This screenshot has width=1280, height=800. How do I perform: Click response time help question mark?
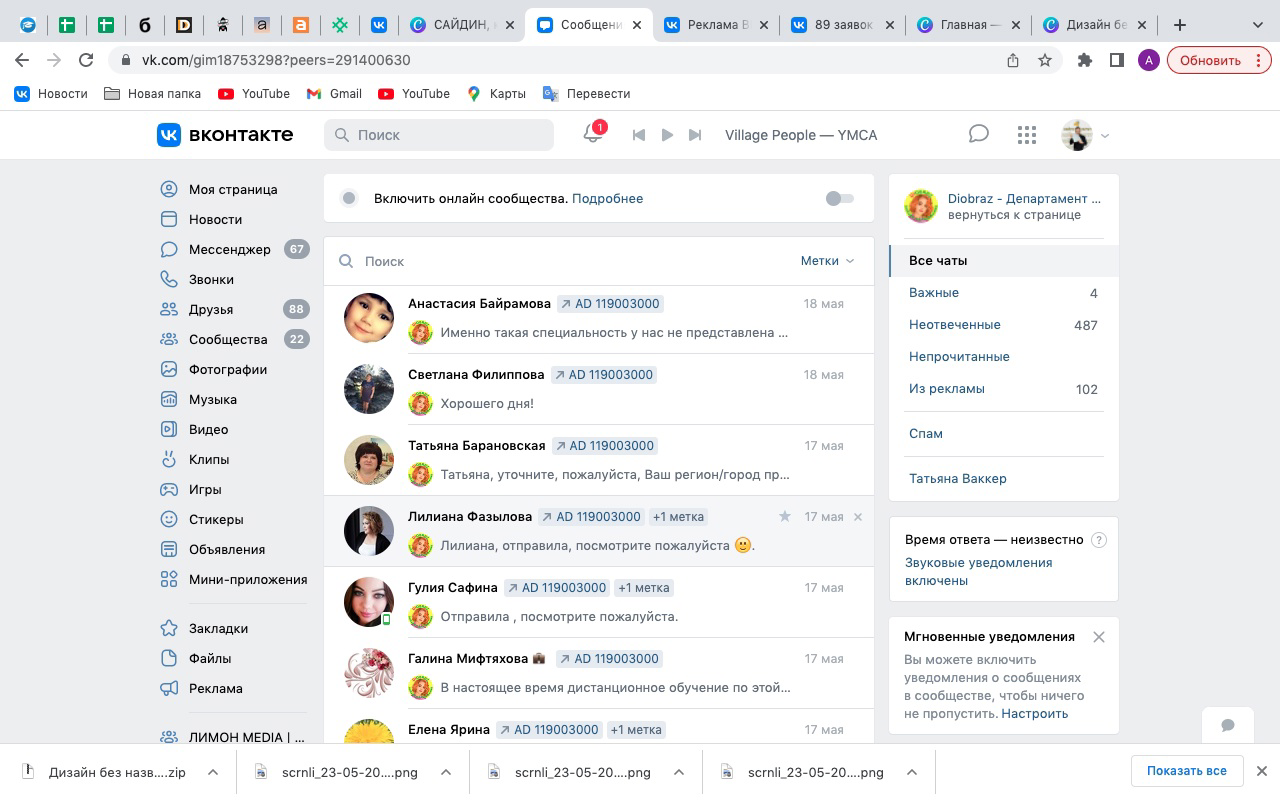[1099, 540]
